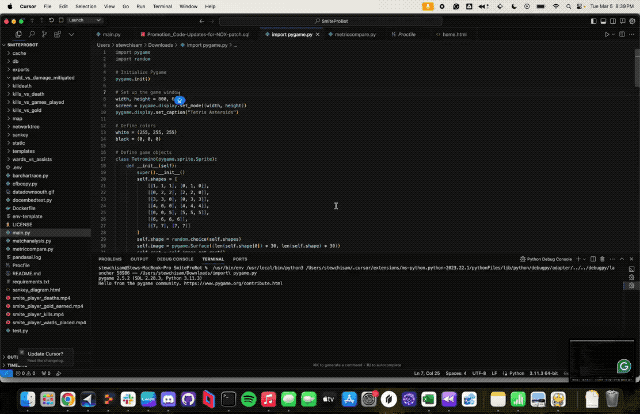Screen dimensions: 640x414
Task: Open the Launch configuration dropdown
Action: click(x=84, y=20)
